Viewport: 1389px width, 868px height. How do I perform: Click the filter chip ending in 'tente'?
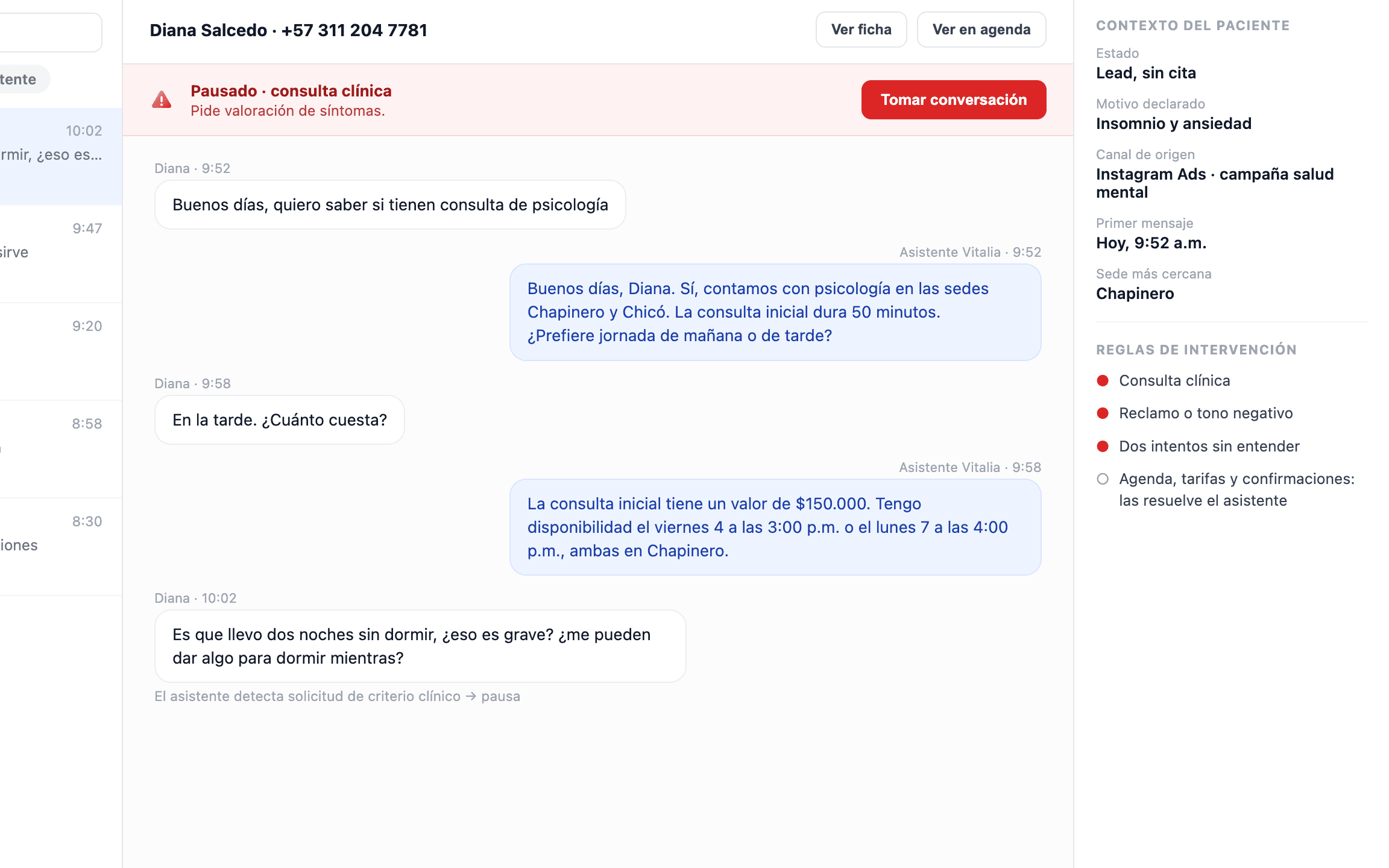pos(24,79)
